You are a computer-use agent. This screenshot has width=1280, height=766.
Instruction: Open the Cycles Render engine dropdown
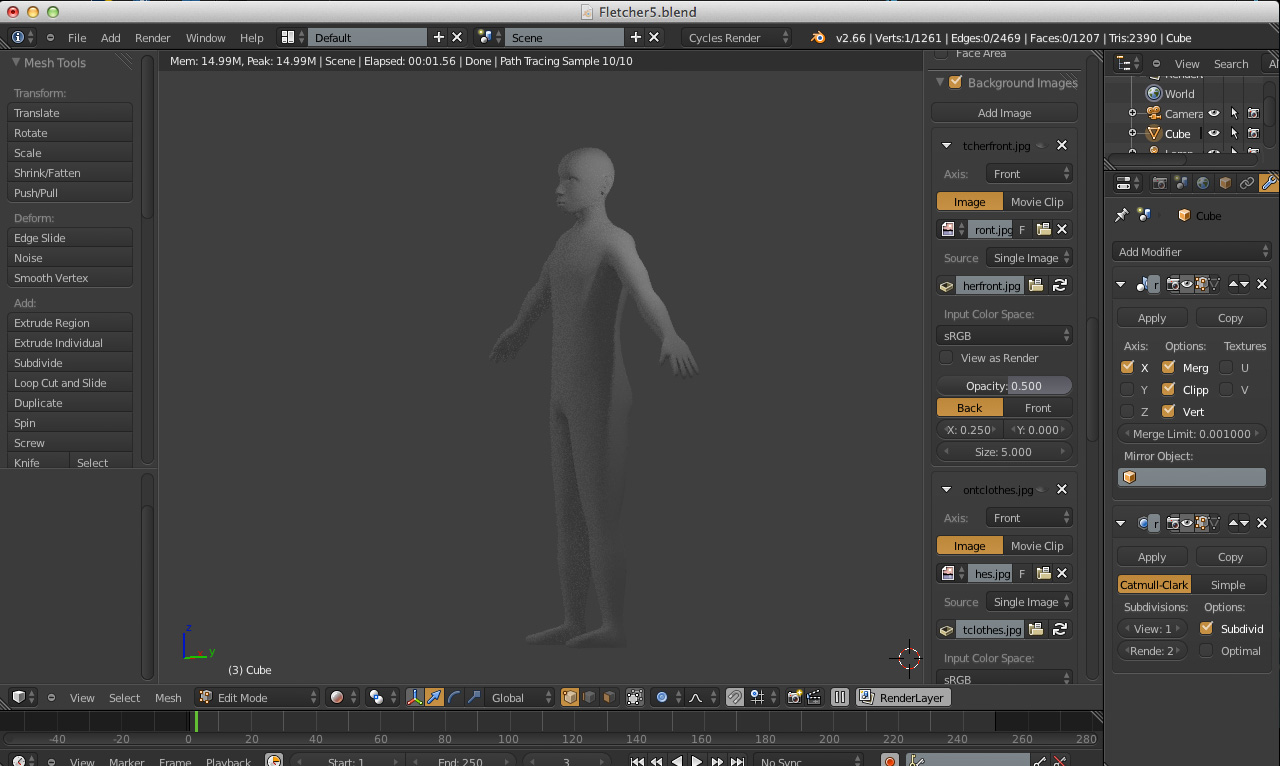pos(737,37)
